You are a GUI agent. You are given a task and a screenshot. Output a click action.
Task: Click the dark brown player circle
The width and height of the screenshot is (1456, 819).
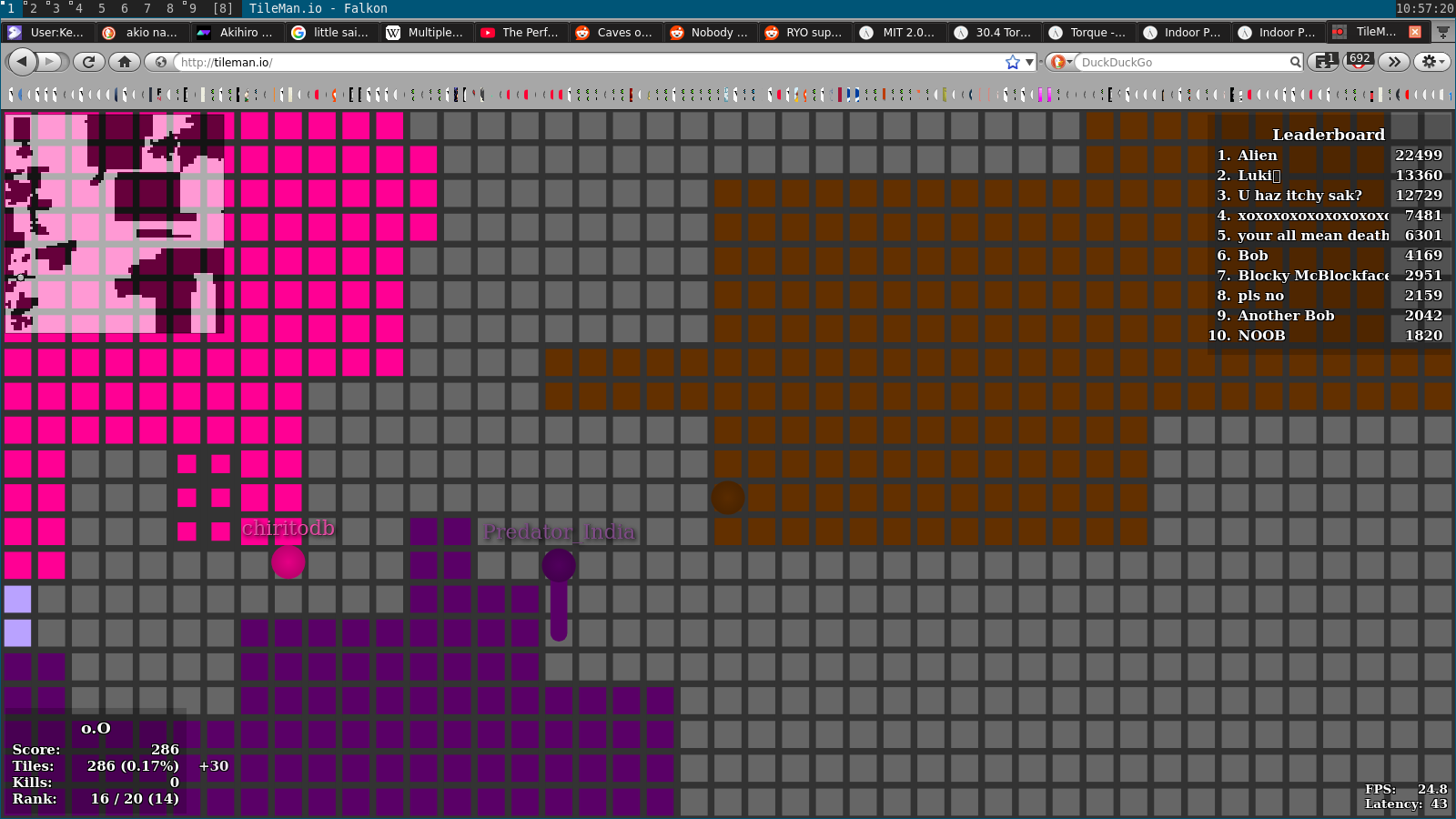click(x=727, y=498)
